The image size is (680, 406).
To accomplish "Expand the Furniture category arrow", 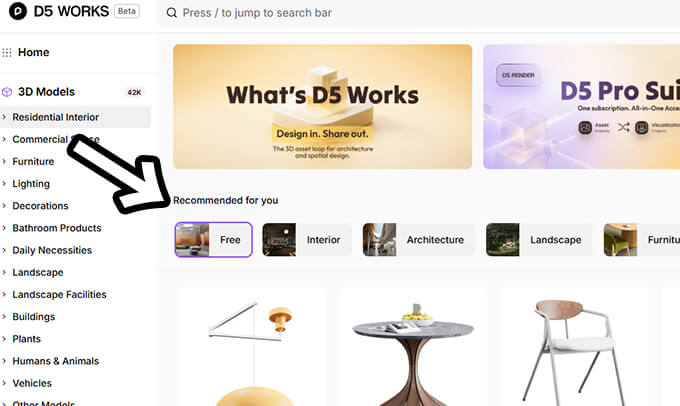I will tap(5, 162).
